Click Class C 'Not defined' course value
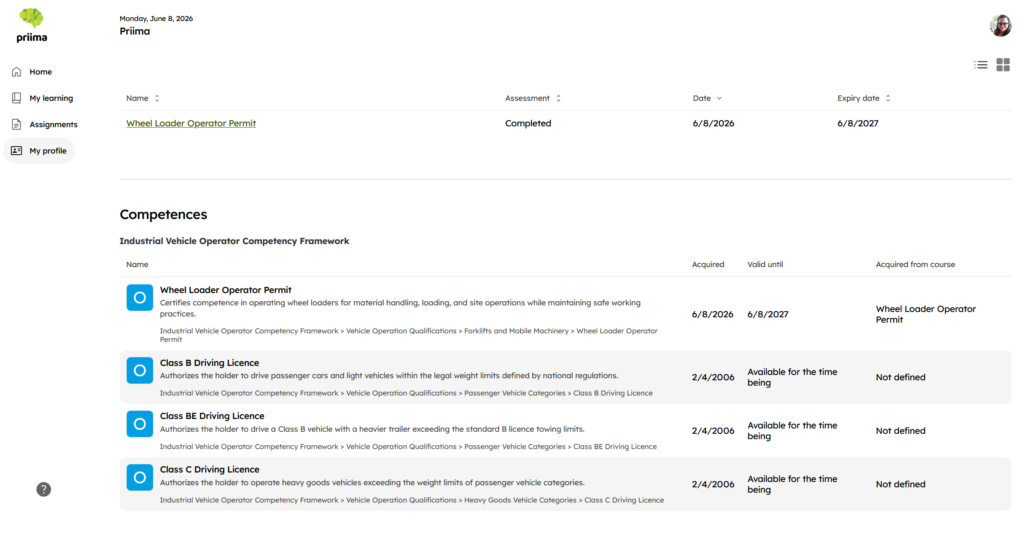This screenshot has width=1024, height=533. point(901,485)
